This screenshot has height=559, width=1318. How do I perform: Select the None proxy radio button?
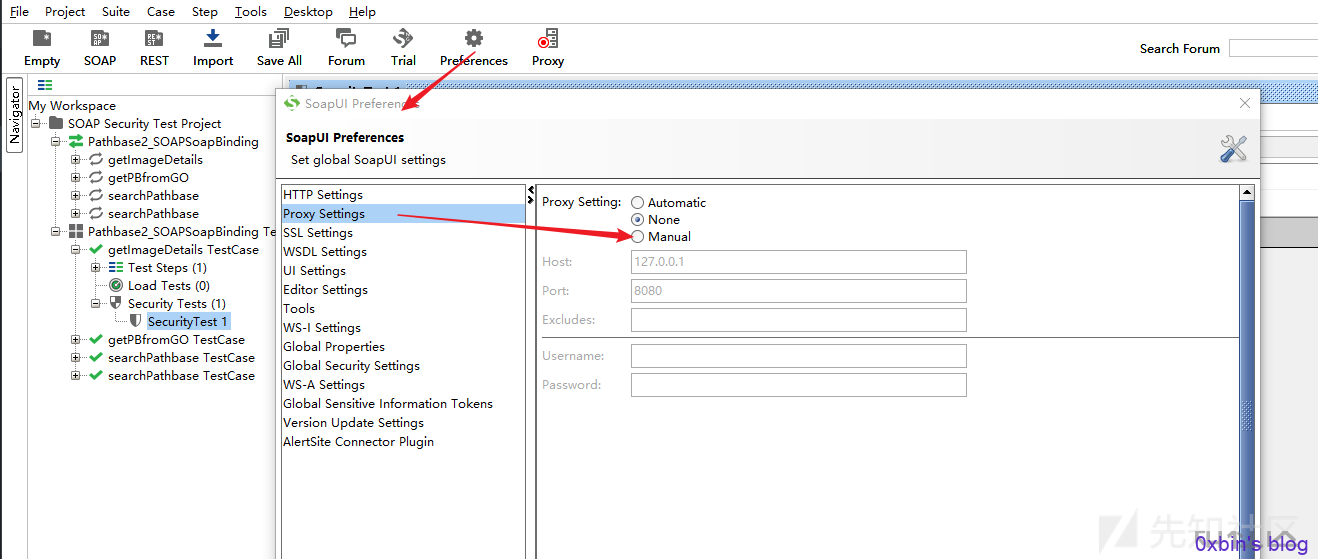point(637,219)
